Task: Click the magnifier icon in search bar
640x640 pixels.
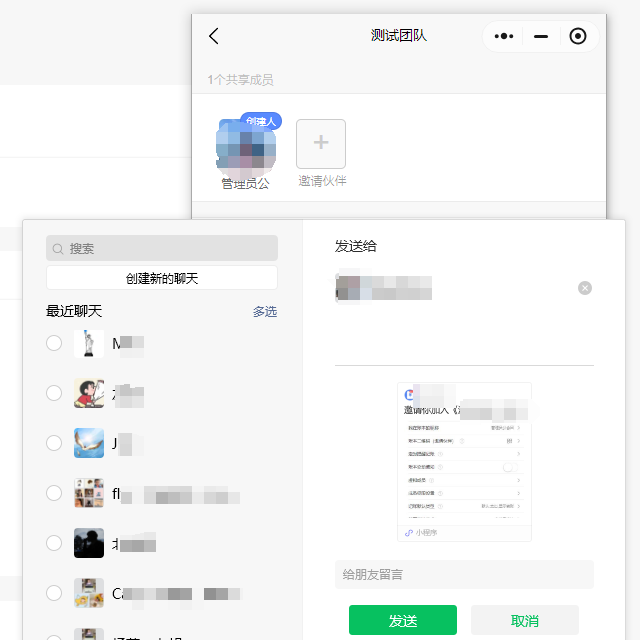Action: 58,249
